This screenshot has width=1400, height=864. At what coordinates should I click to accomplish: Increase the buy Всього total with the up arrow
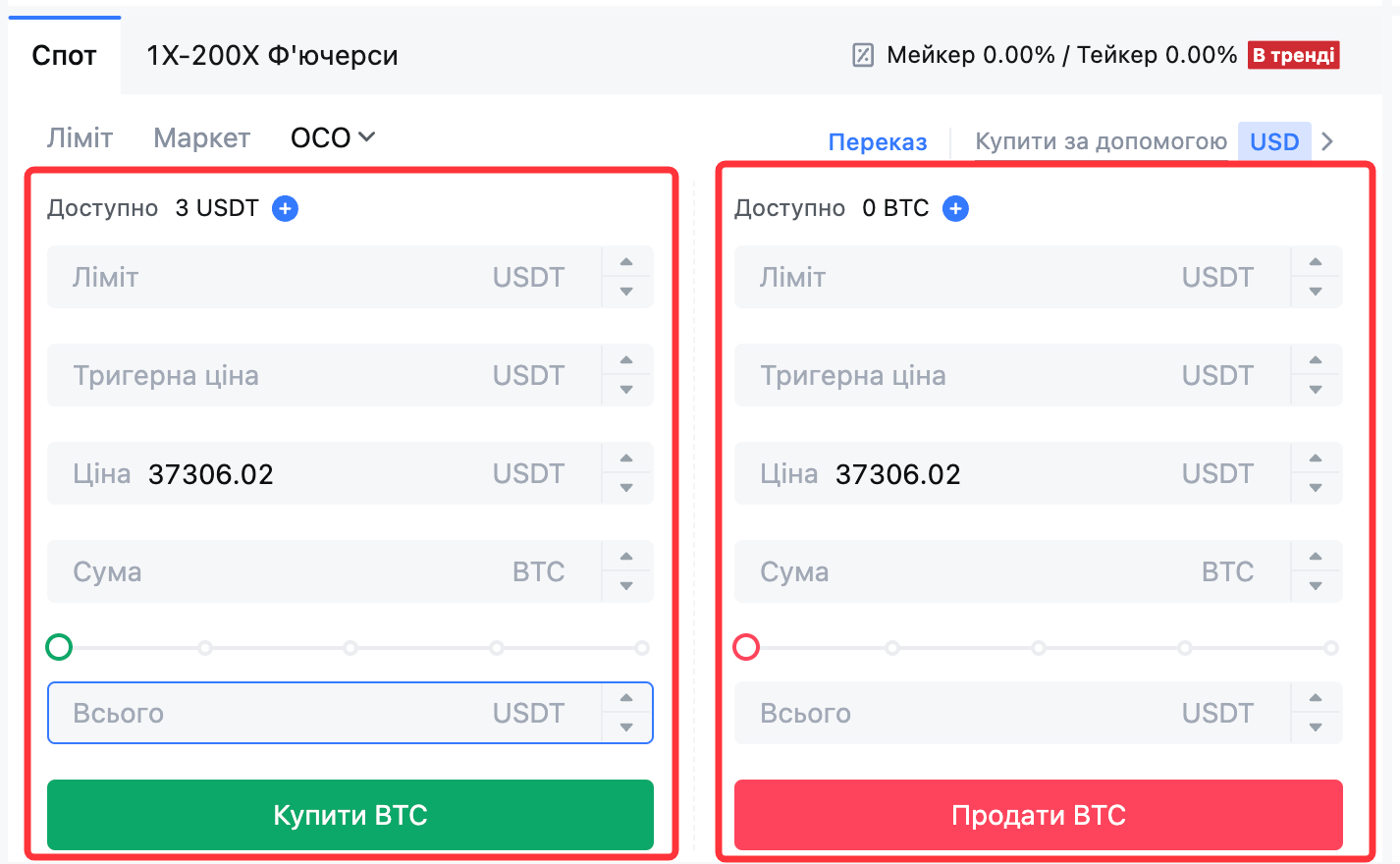[626, 698]
